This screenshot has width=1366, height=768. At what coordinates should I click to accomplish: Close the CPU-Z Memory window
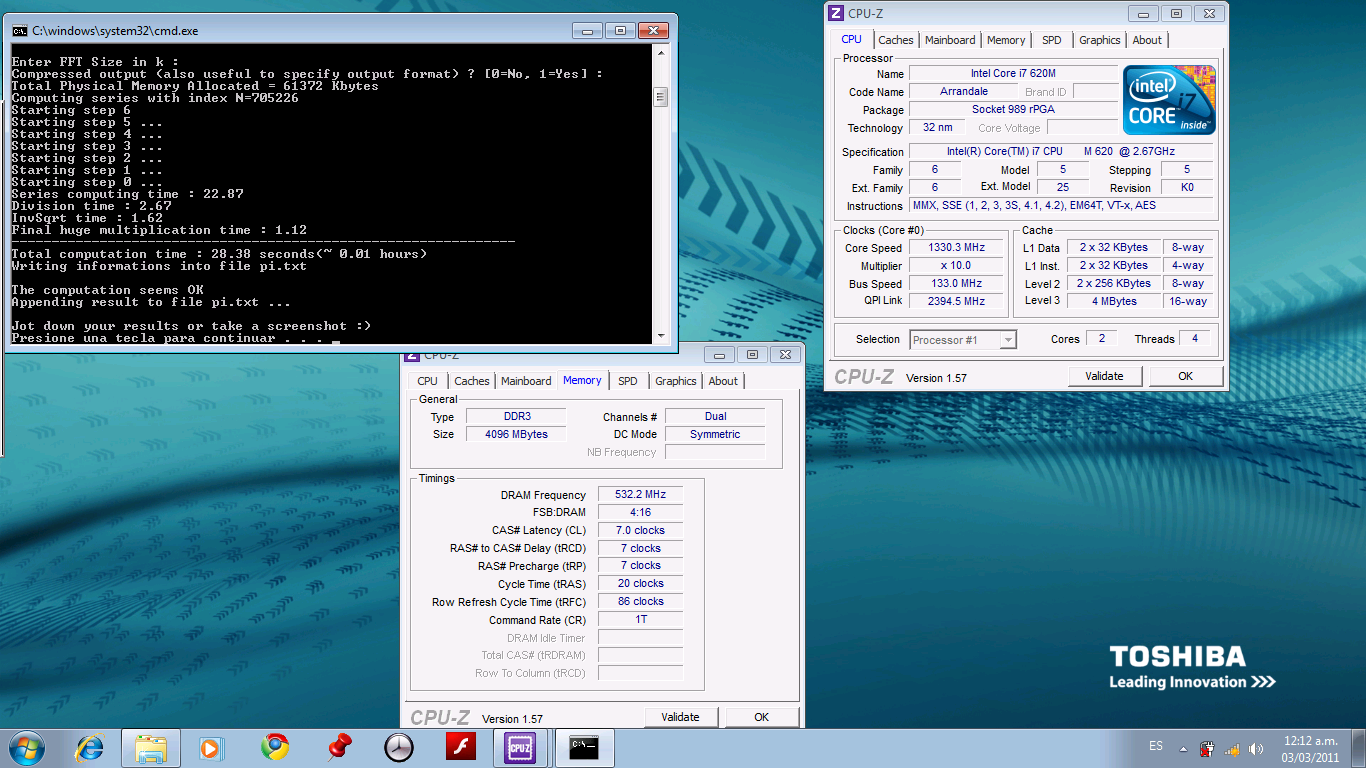[785, 354]
